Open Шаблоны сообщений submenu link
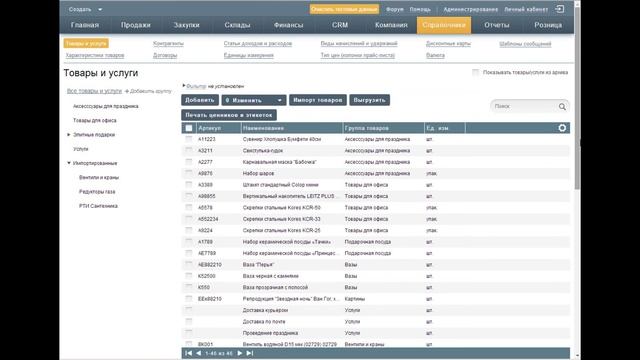 [x=525, y=44]
